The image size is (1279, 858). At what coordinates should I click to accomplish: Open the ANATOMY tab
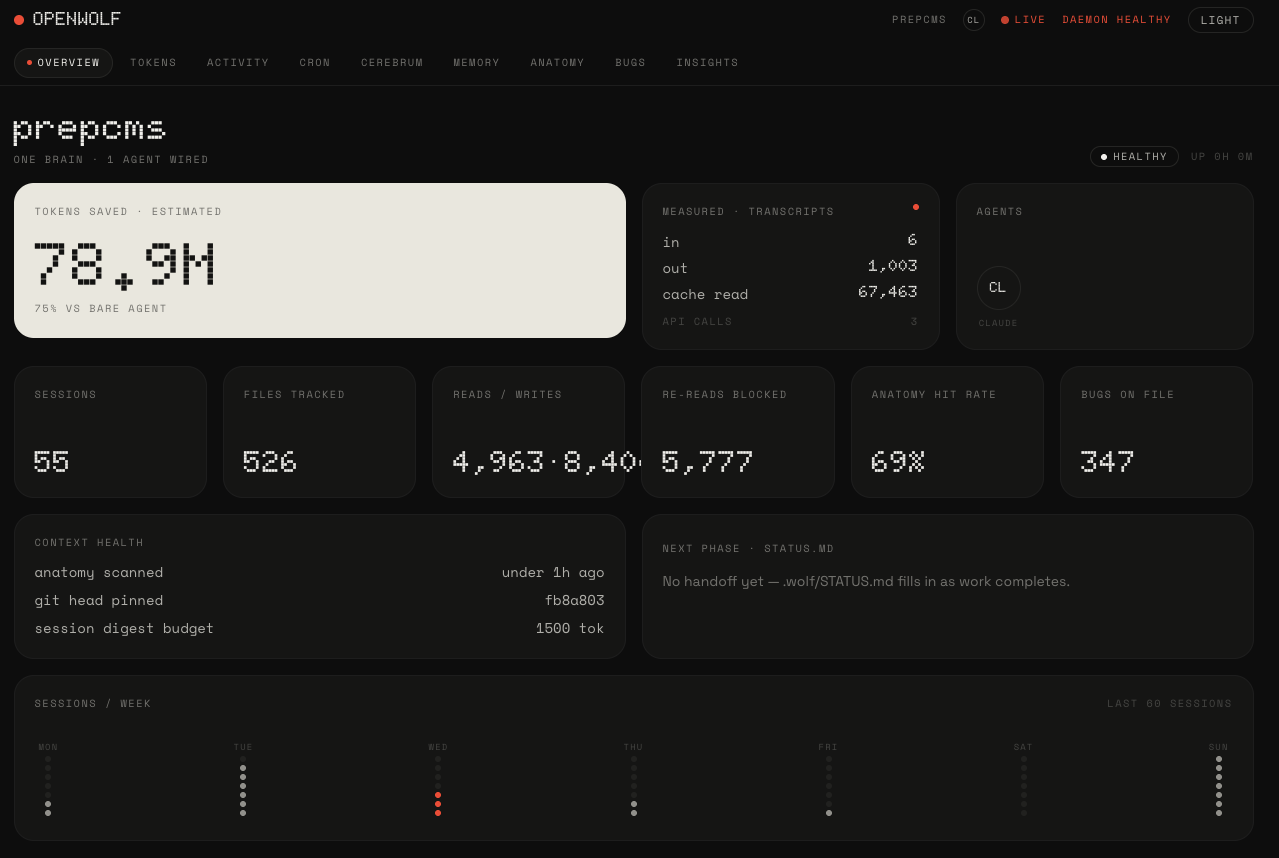(x=557, y=63)
